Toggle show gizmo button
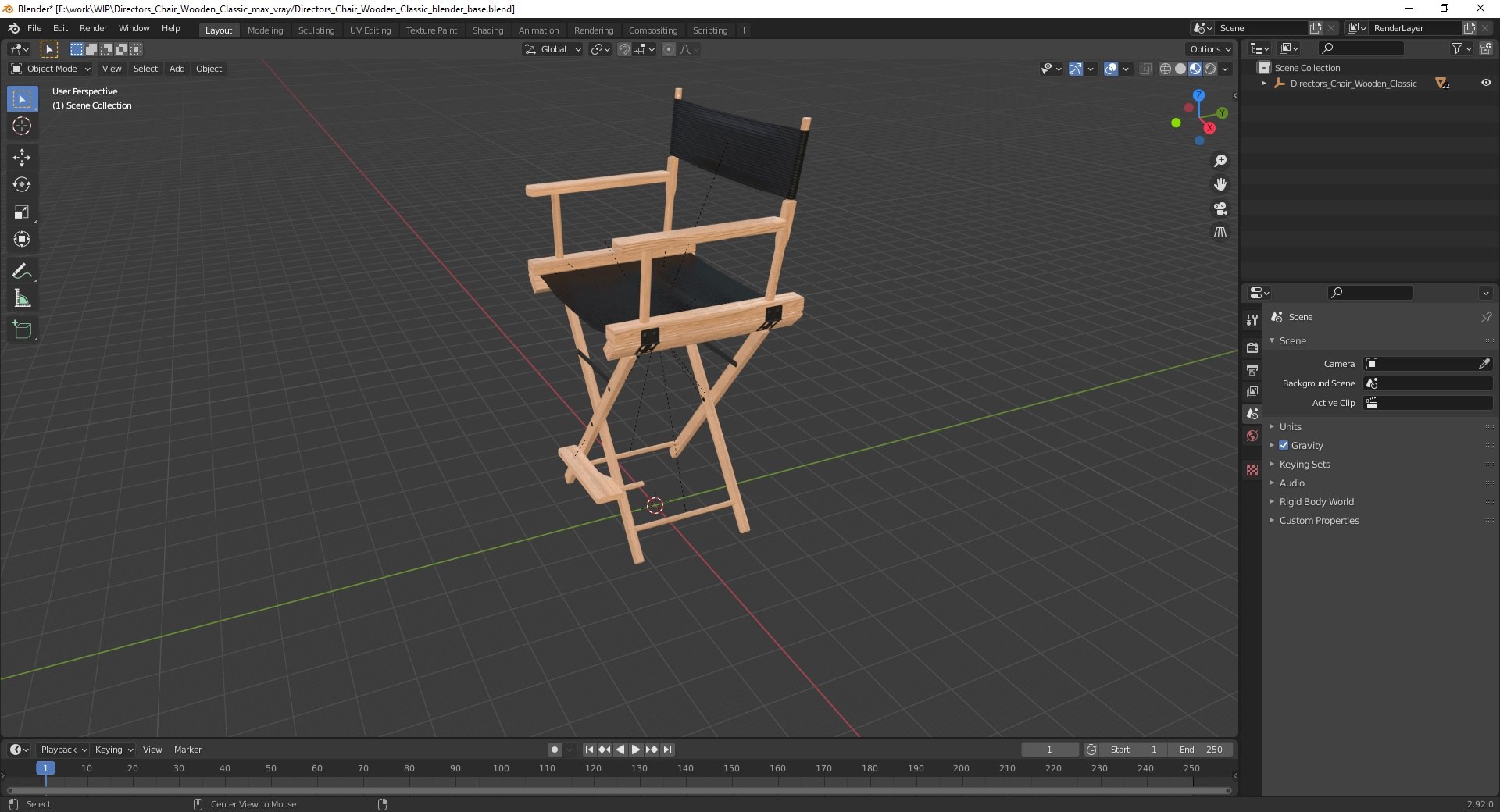Viewport: 1500px width, 812px height. tap(1076, 69)
